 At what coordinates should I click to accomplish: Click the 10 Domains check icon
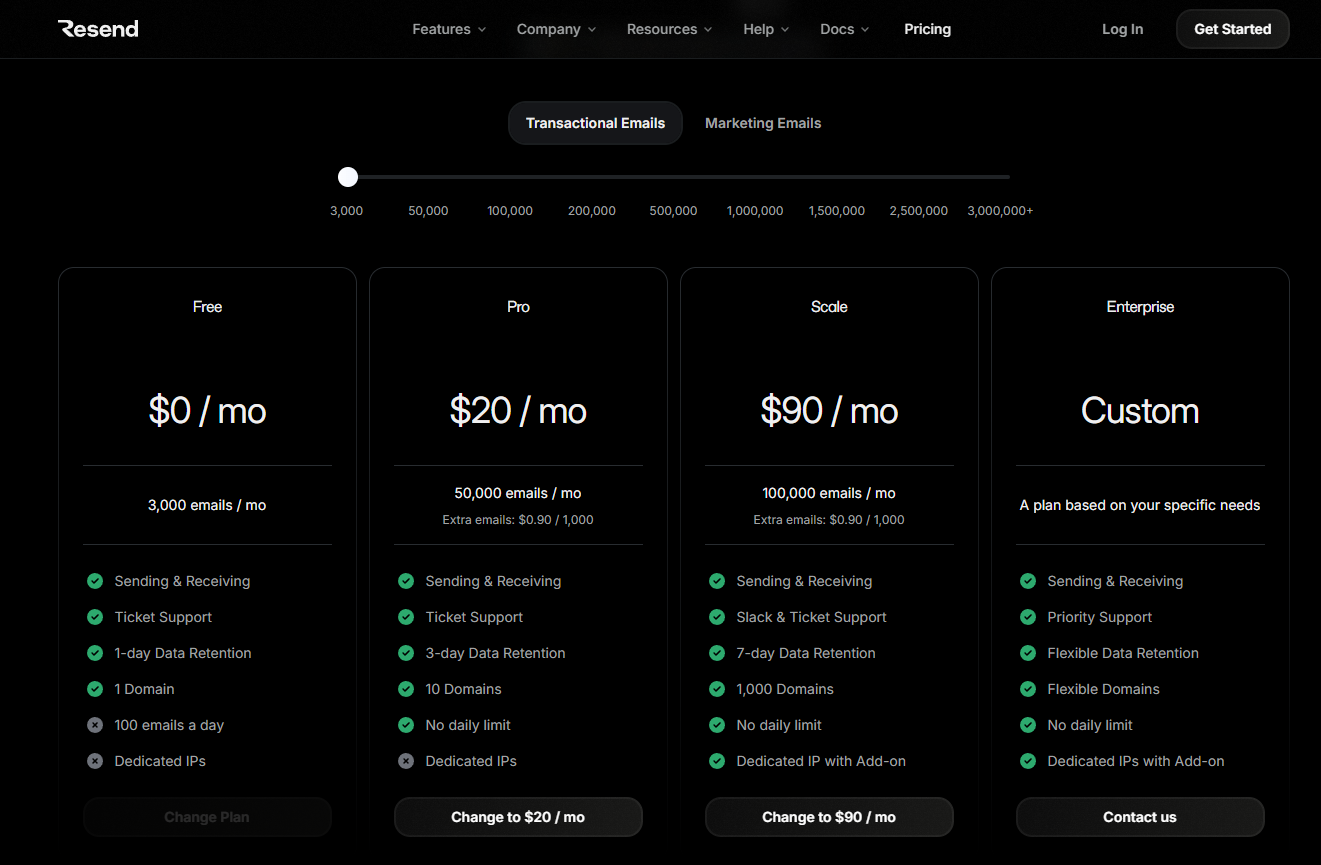tap(406, 689)
